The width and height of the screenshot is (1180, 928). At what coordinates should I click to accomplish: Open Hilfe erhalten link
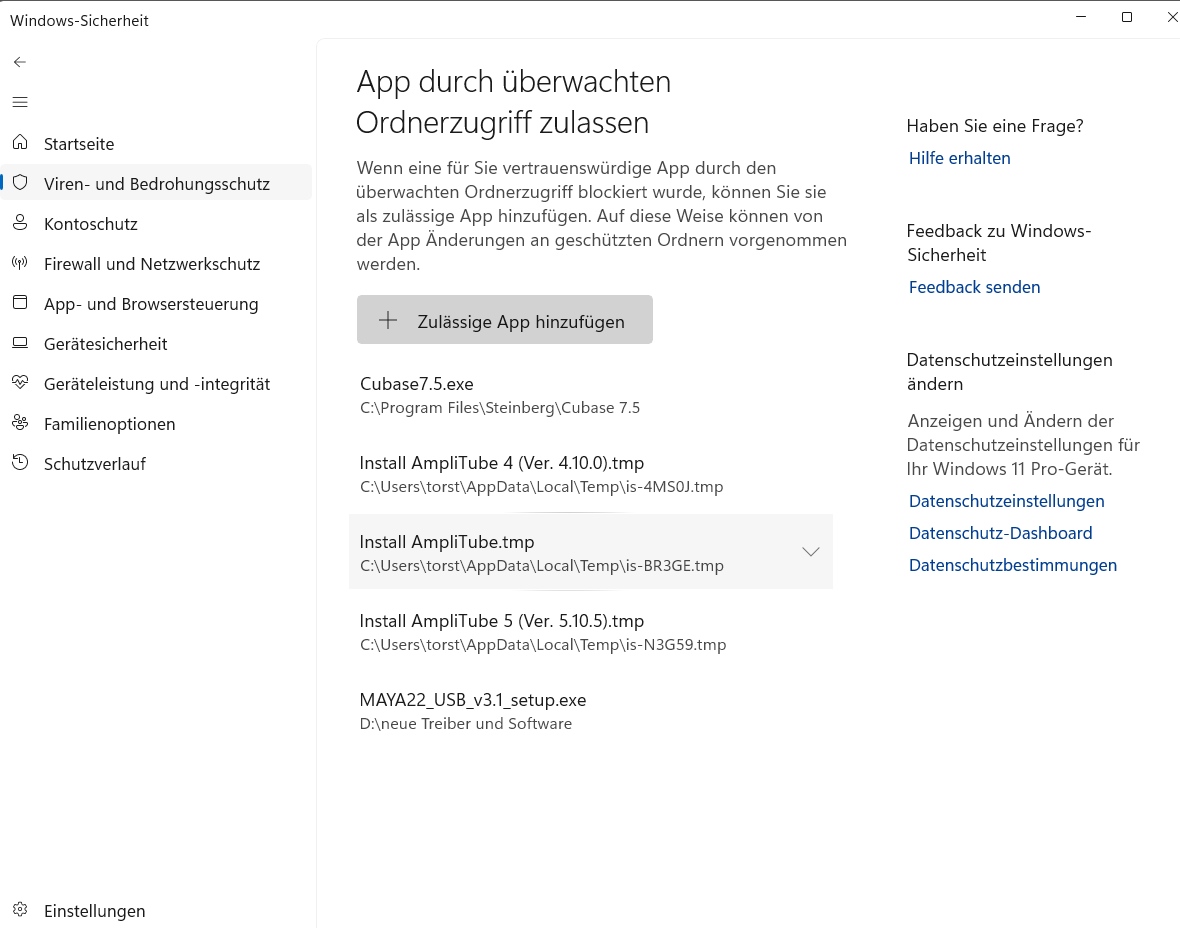[x=960, y=158]
